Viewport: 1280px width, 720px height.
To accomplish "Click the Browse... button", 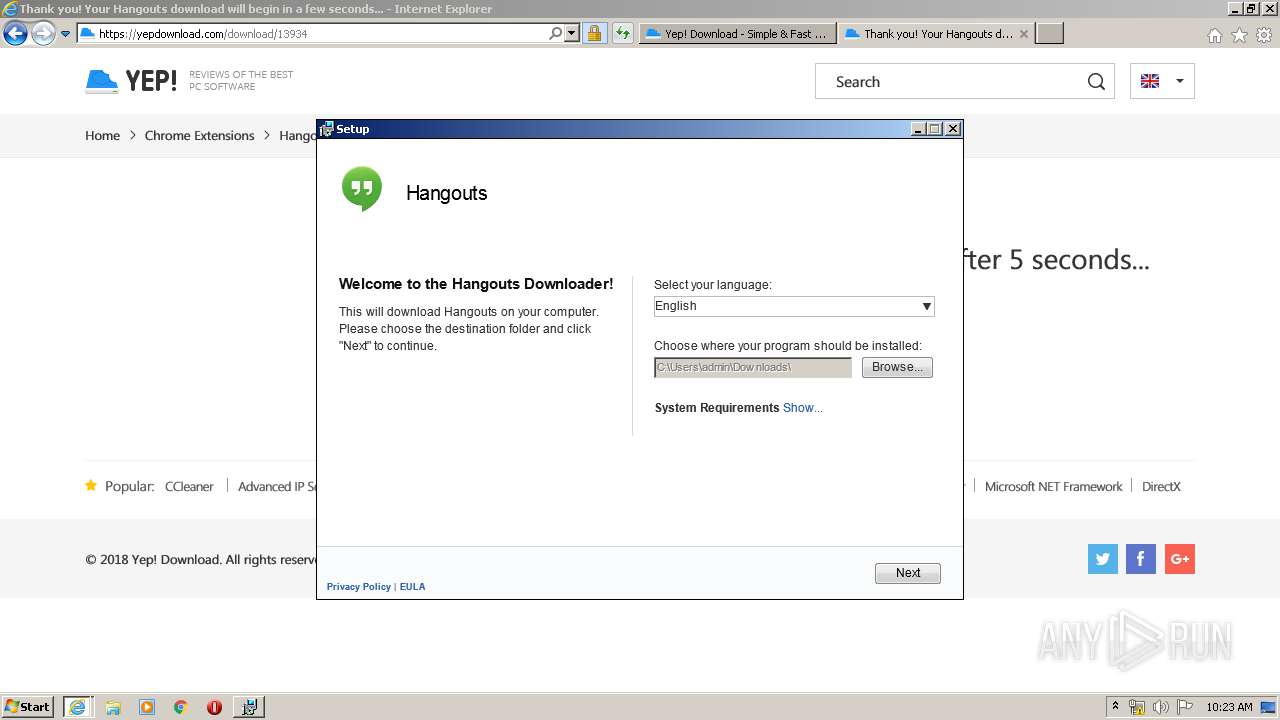I will (x=897, y=367).
